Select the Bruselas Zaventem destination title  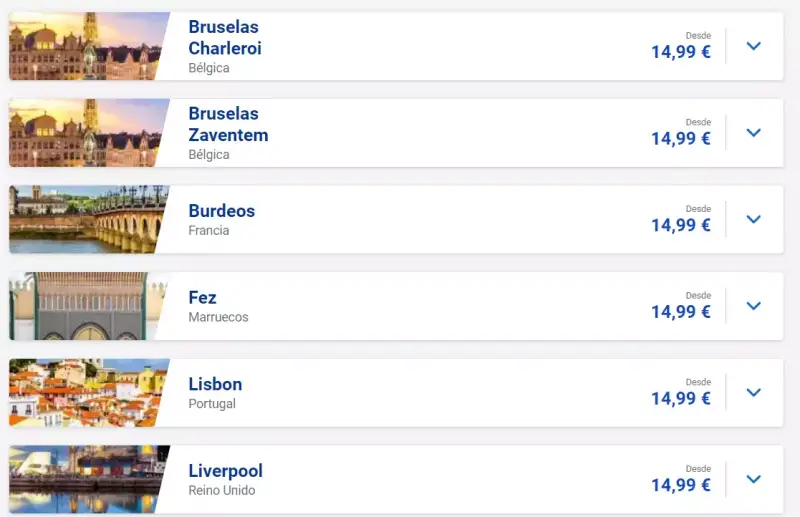[x=228, y=124]
